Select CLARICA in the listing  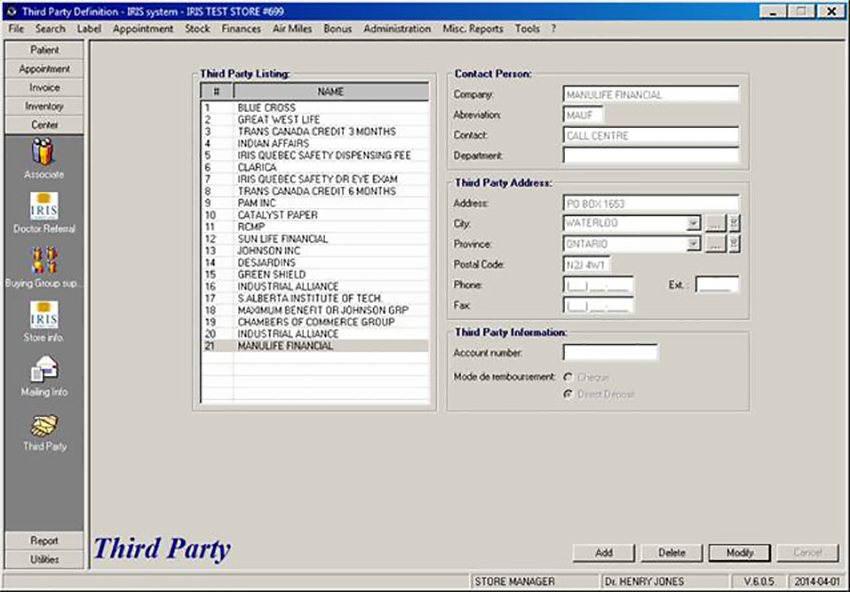(x=315, y=167)
